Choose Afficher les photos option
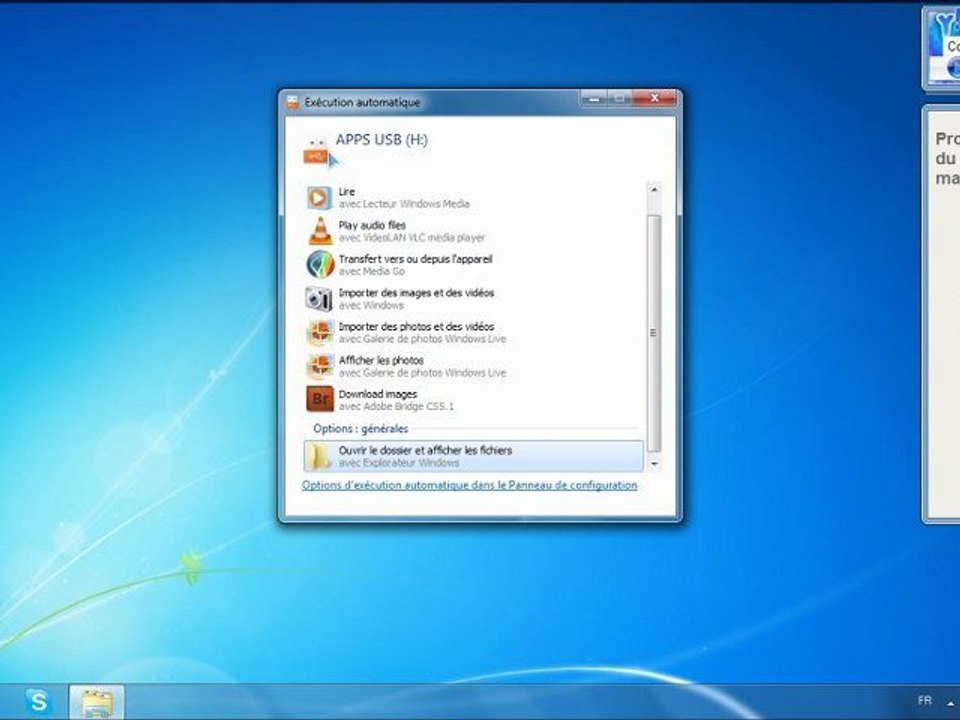This screenshot has width=960, height=720. (473, 366)
